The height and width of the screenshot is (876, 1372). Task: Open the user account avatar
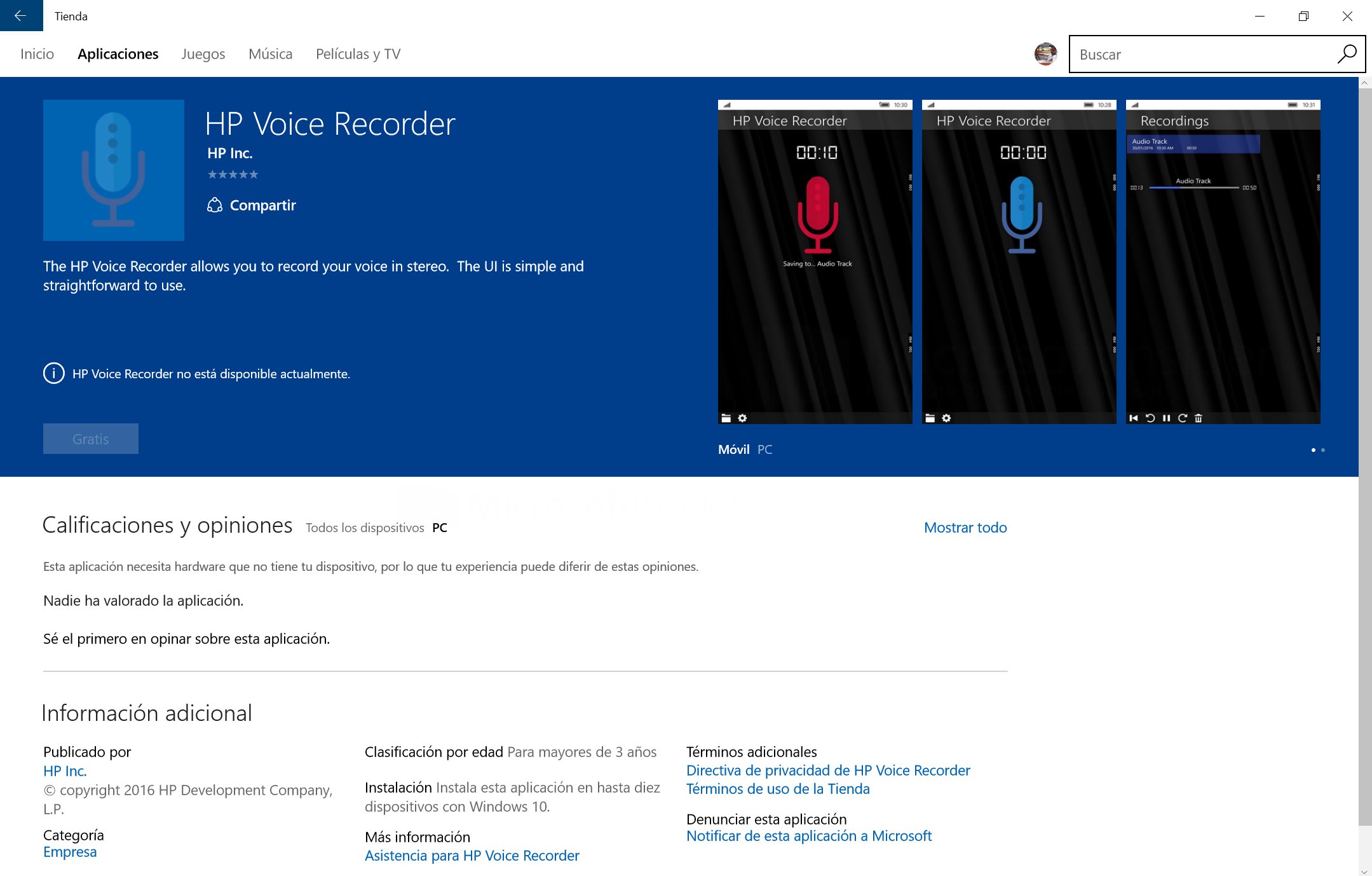pyautogui.click(x=1045, y=54)
